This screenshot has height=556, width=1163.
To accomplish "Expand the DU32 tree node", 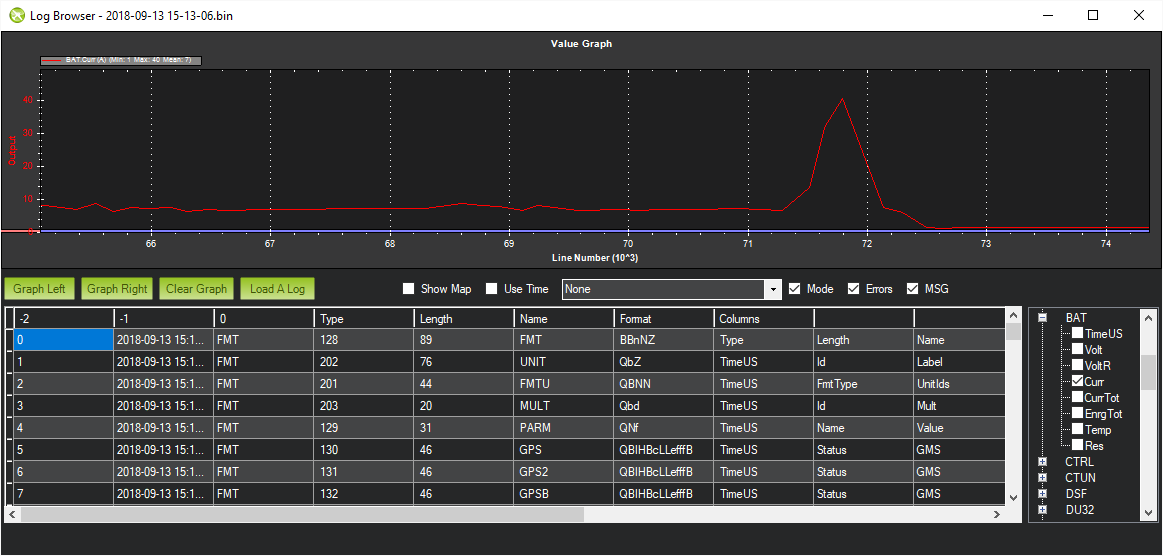I will (x=1042, y=510).
